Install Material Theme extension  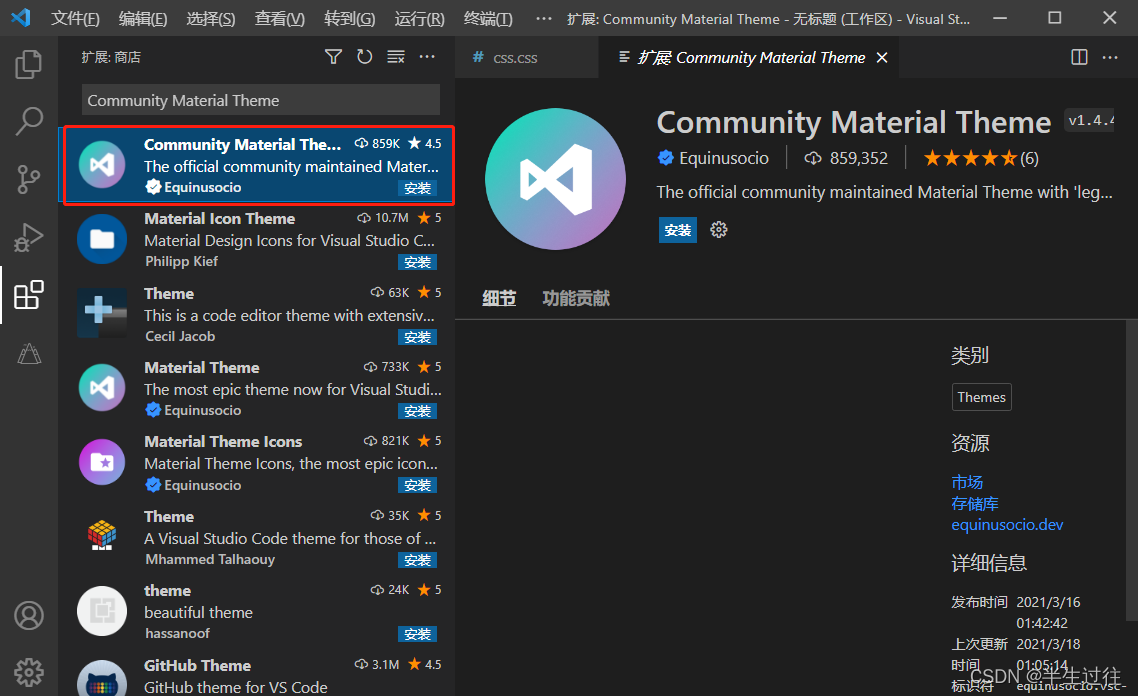[x=417, y=411]
